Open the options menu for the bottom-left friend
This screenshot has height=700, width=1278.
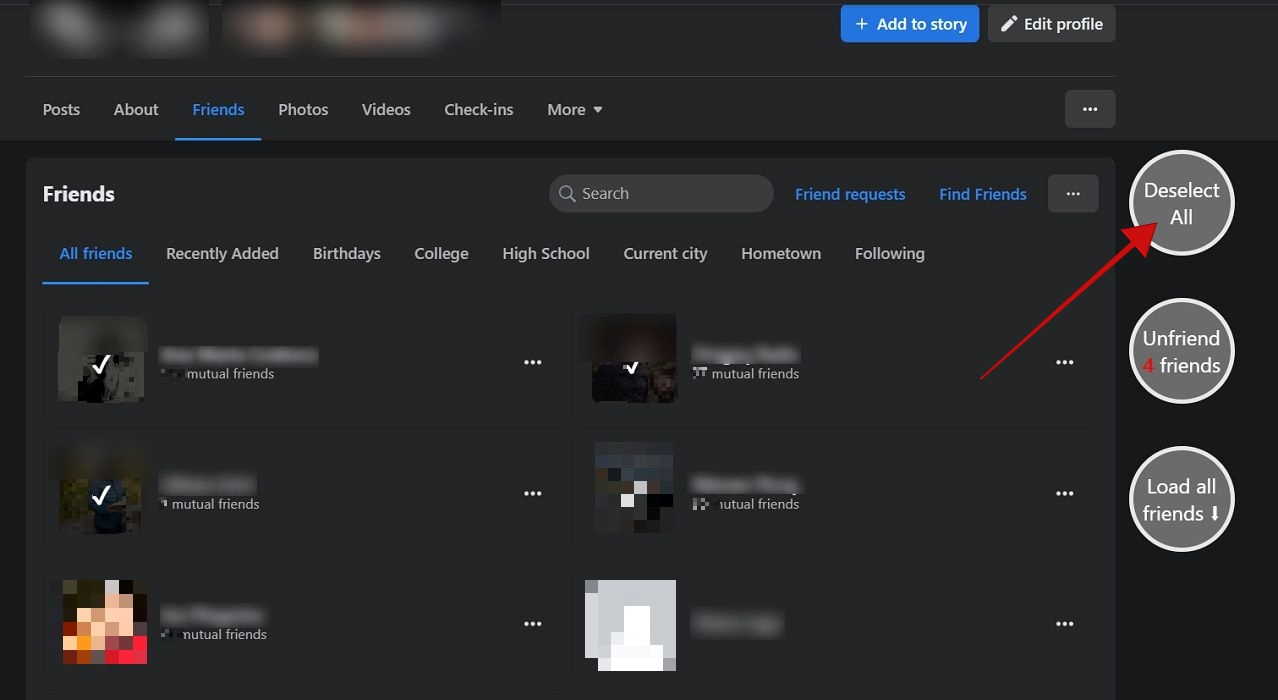coord(533,623)
